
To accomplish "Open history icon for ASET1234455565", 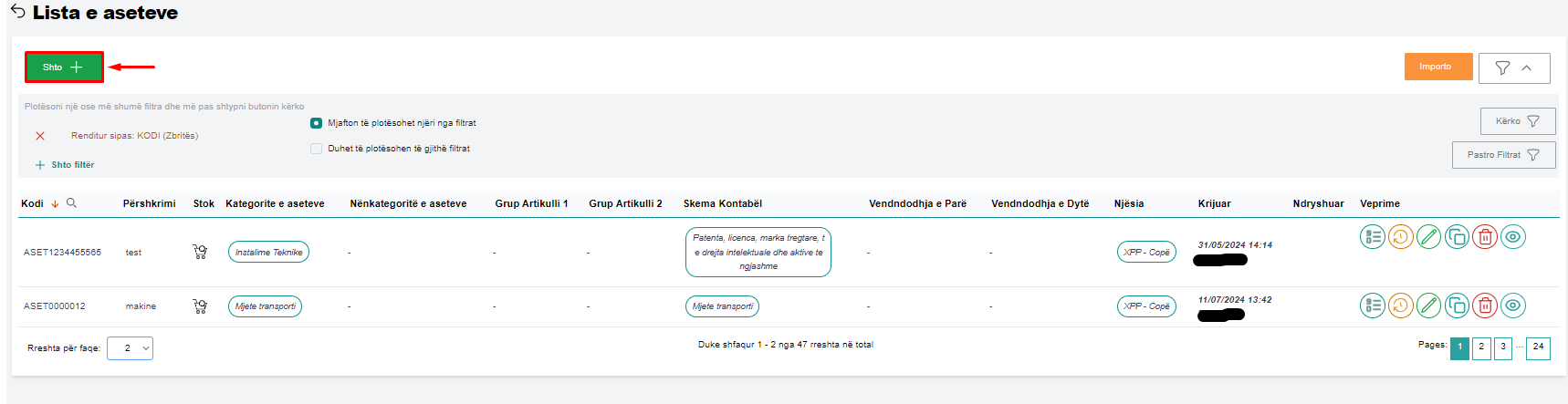I will click(1401, 237).
